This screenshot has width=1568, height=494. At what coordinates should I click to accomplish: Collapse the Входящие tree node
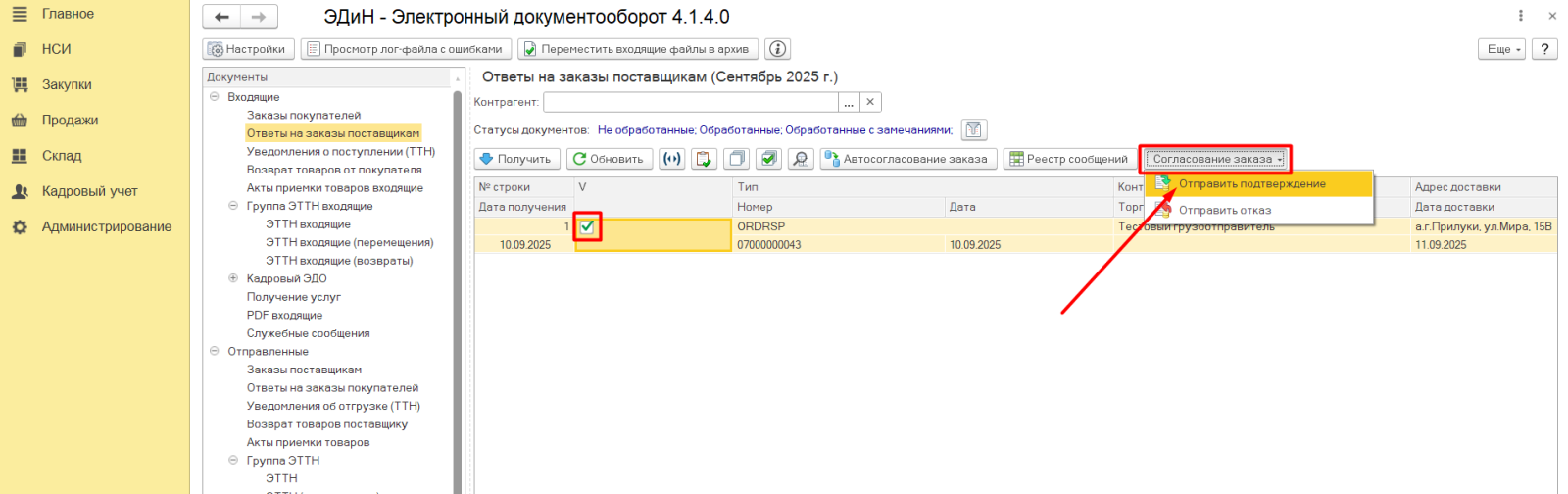coord(215,97)
